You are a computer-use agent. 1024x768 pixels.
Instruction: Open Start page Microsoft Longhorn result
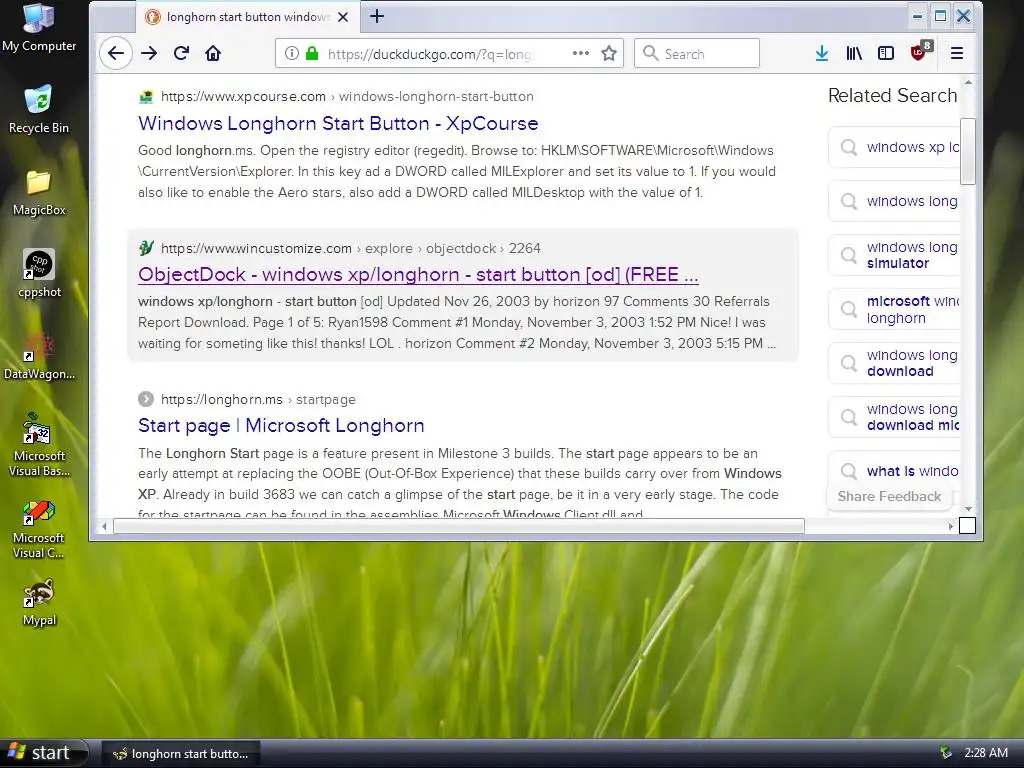281,426
